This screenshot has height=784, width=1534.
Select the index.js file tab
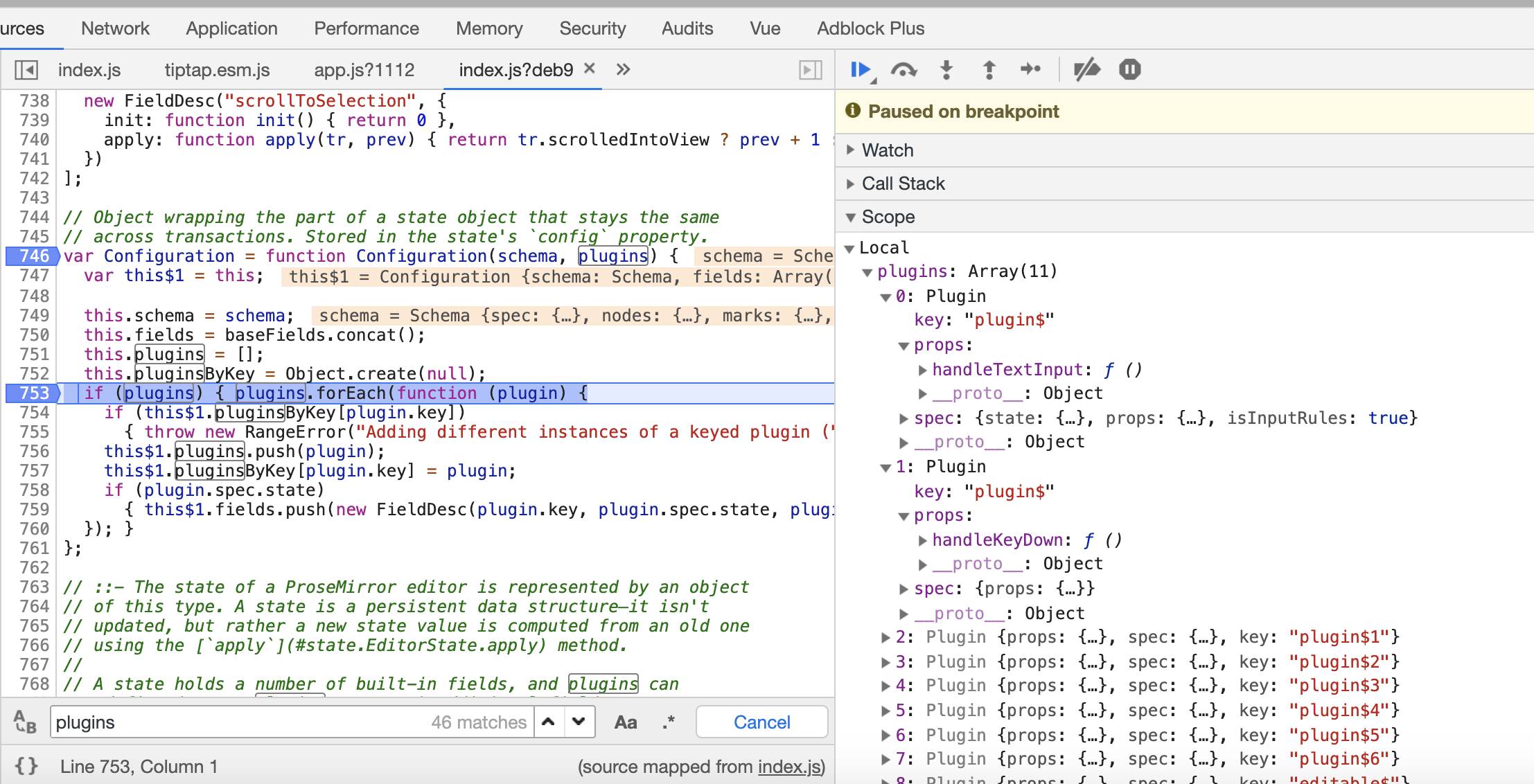89,70
